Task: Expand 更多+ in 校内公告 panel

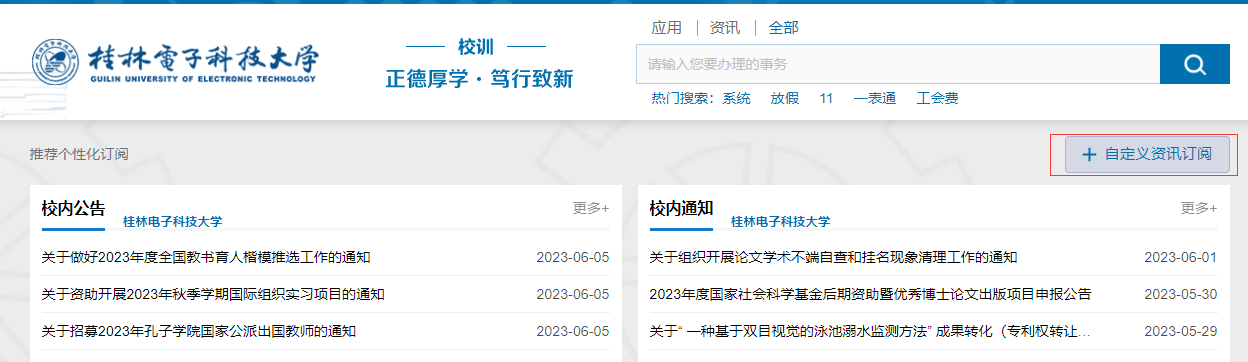Action: (591, 208)
